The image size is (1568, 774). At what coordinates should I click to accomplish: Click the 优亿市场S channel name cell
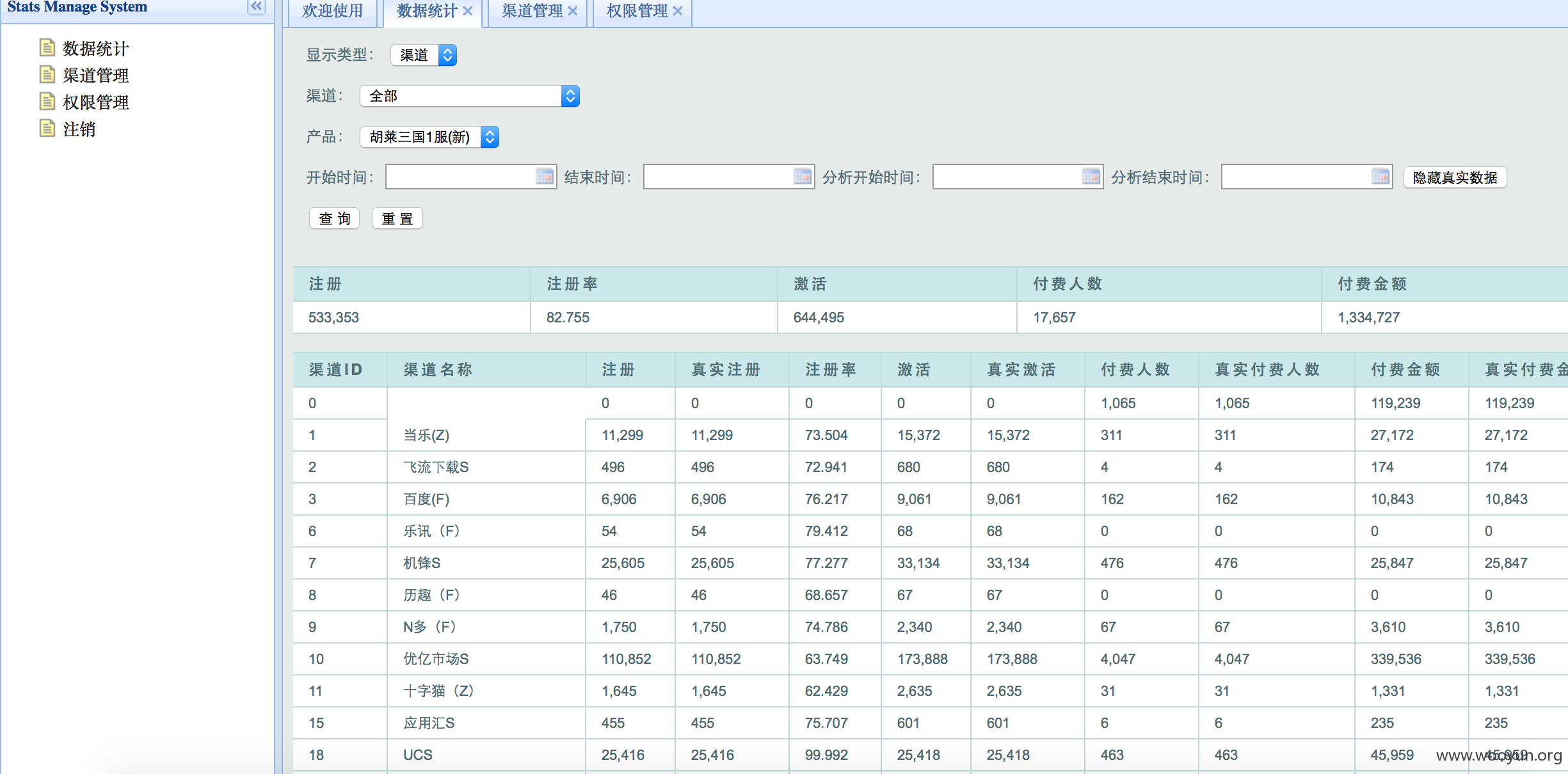(486, 659)
